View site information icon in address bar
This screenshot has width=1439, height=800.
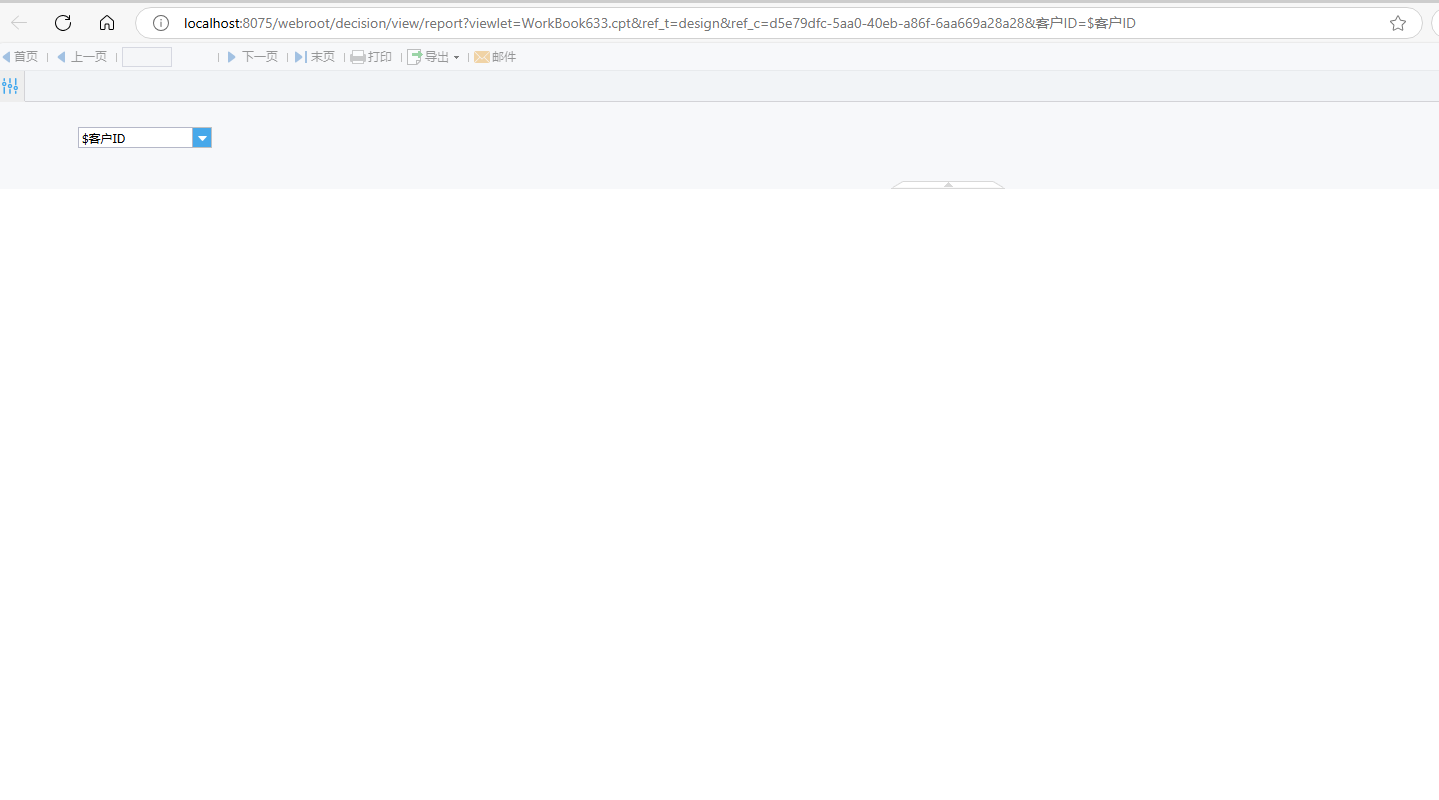[161, 23]
